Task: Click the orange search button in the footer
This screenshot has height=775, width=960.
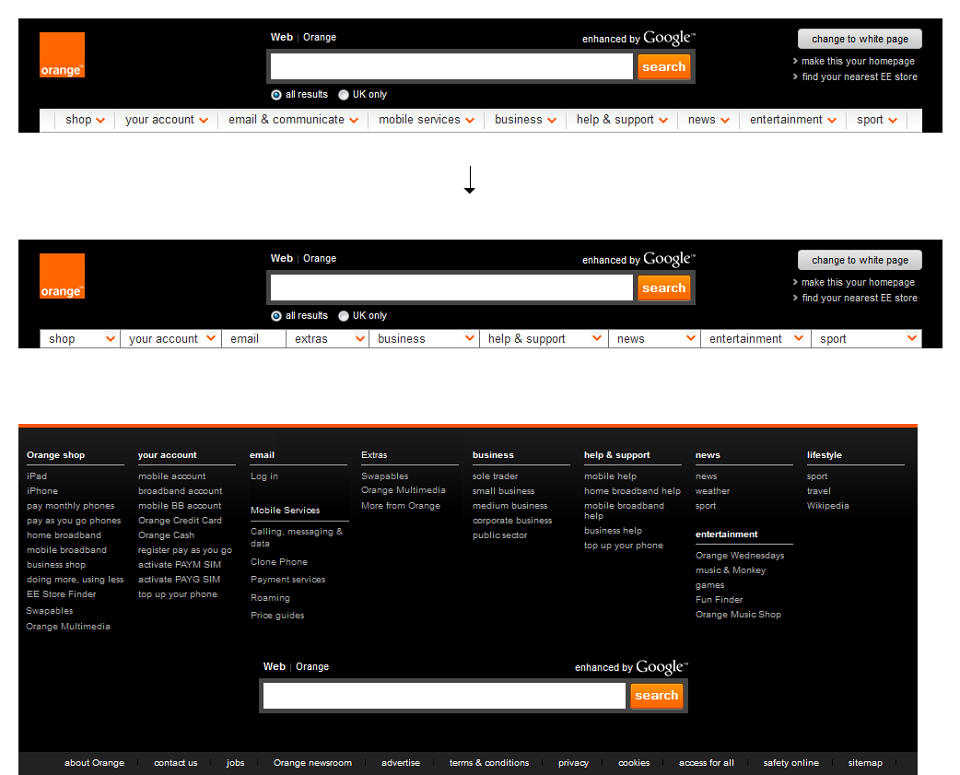Action: (656, 696)
